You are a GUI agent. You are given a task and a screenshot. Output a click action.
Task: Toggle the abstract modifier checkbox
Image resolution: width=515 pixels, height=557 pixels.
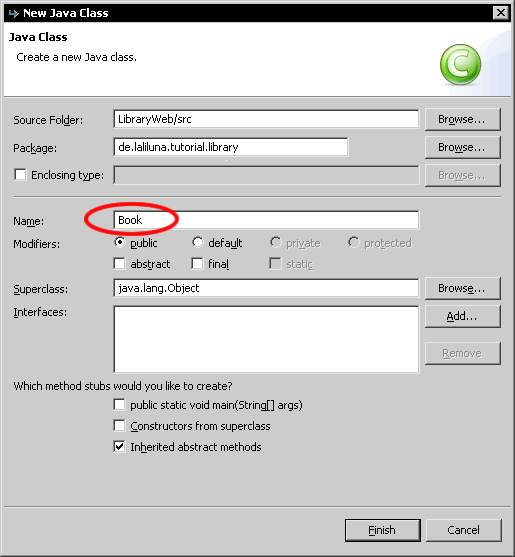click(119, 264)
